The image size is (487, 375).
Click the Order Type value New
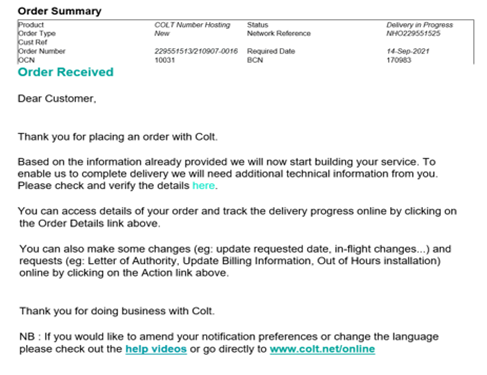pos(162,33)
